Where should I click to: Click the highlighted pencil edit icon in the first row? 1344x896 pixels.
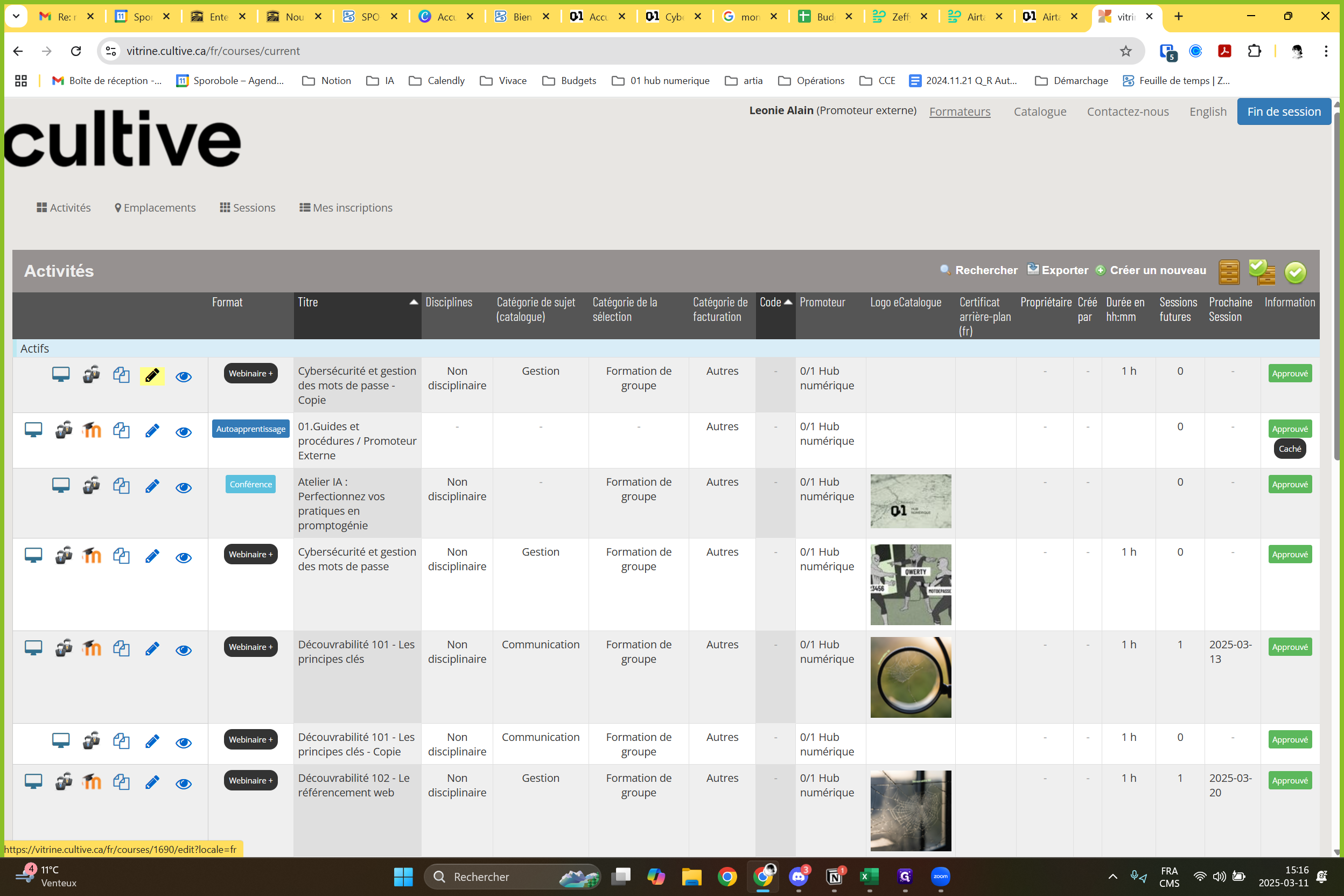pos(152,376)
